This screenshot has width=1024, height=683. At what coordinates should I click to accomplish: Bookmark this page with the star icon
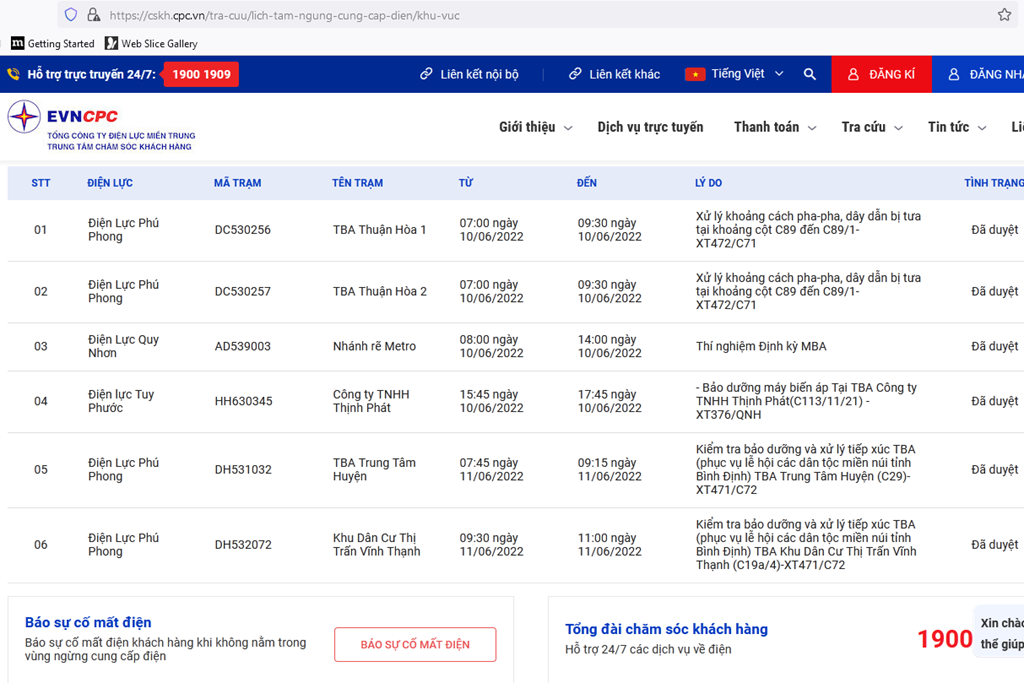1004,15
